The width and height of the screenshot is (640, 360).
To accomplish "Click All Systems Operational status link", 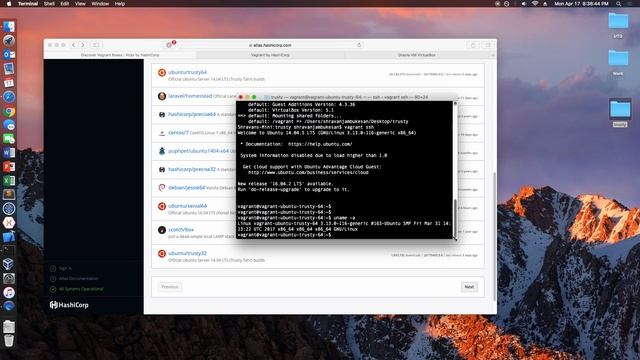I will point(81,289).
